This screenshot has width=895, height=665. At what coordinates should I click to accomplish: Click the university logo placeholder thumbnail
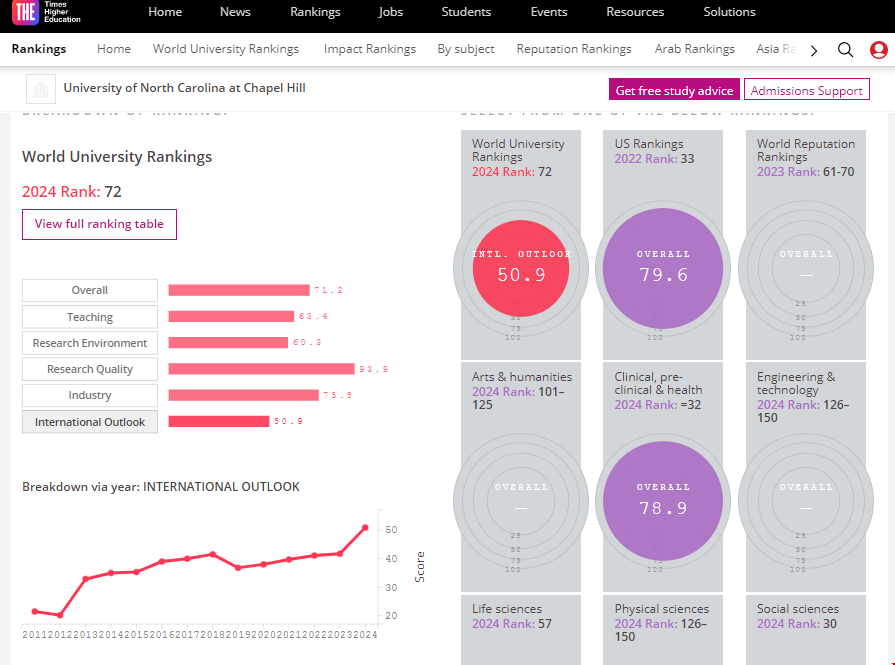tap(41, 90)
